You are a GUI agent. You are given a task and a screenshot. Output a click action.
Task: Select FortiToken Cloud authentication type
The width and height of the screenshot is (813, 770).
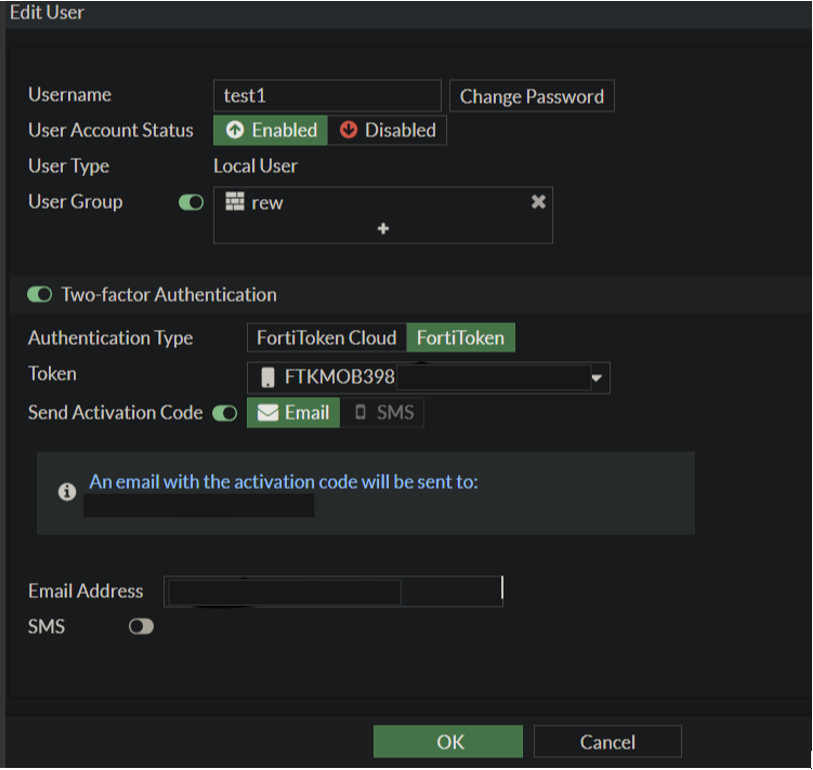326,338
